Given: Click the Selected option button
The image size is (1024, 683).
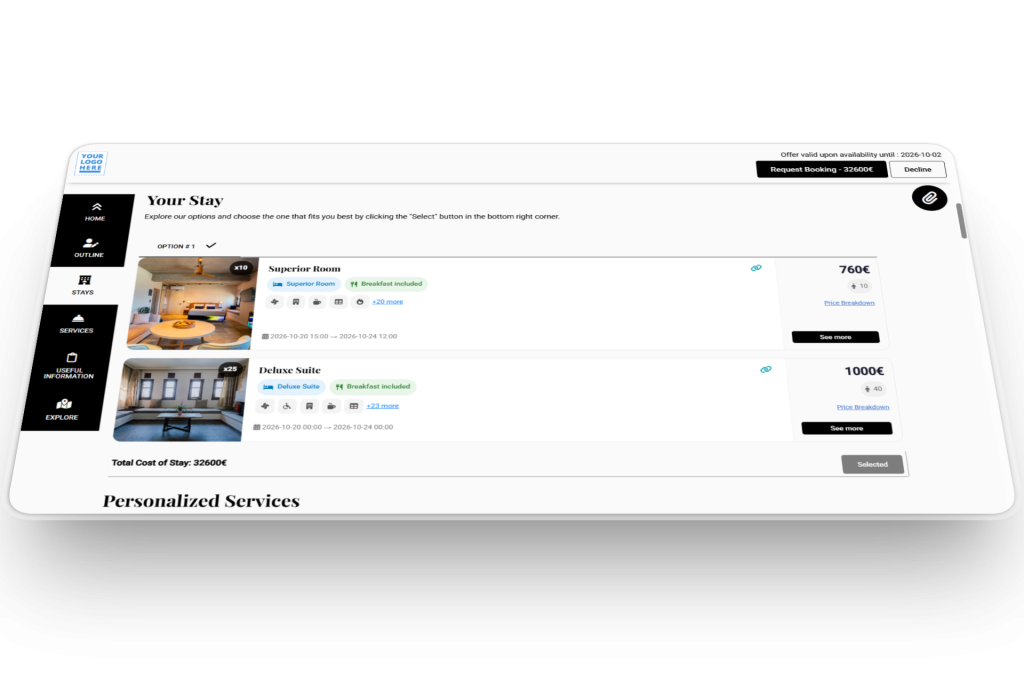Looking at the screenshot, I should (872, 464).
